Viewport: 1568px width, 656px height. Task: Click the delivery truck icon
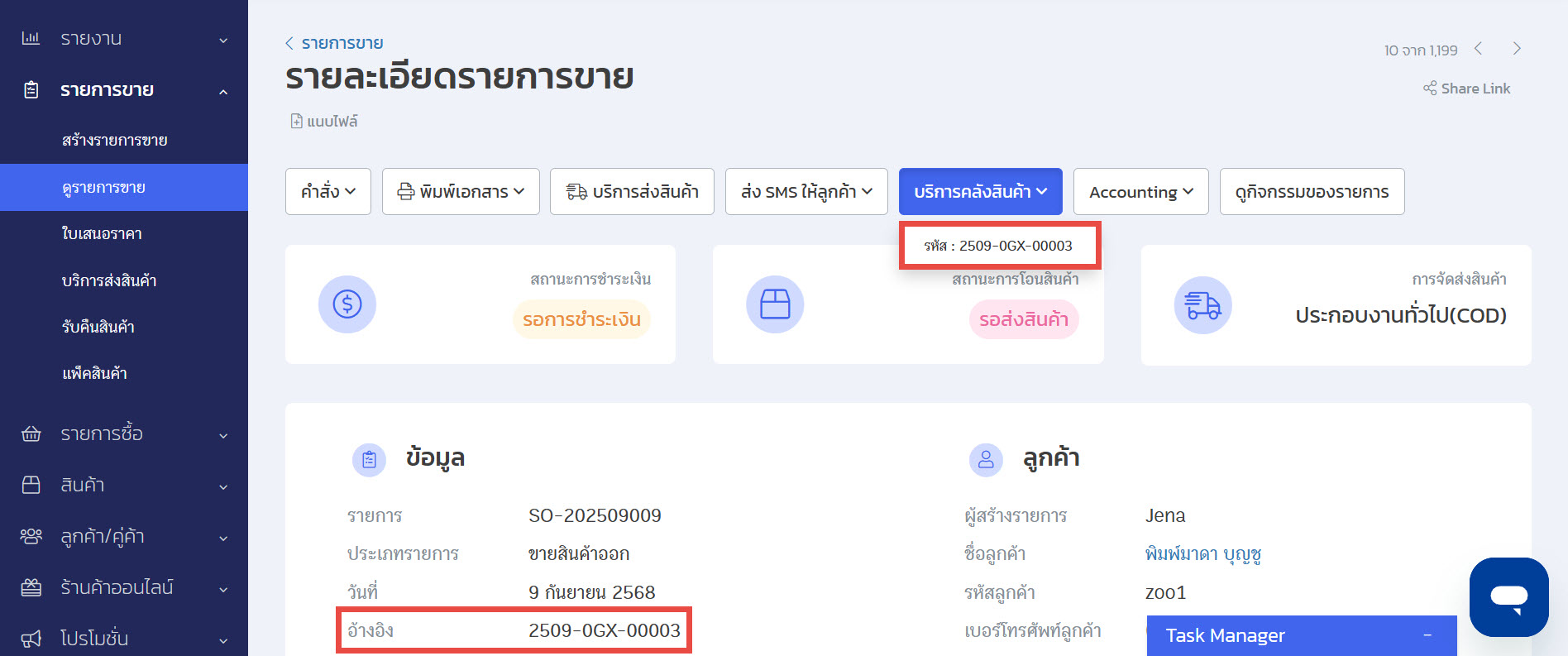[1202, 305]
